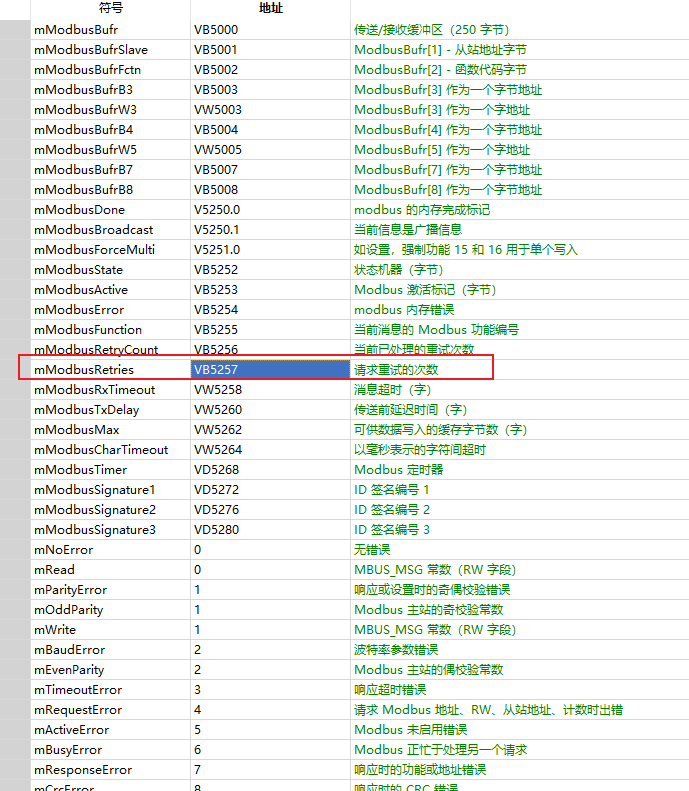Click comment modbus 的内存完成标记

[422, 210]
